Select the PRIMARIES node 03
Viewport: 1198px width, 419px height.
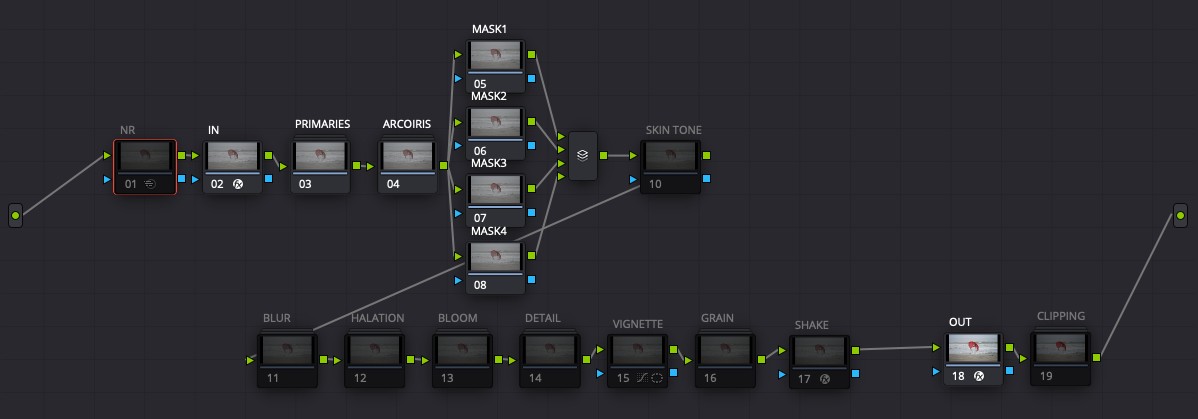tap(320, 167)
